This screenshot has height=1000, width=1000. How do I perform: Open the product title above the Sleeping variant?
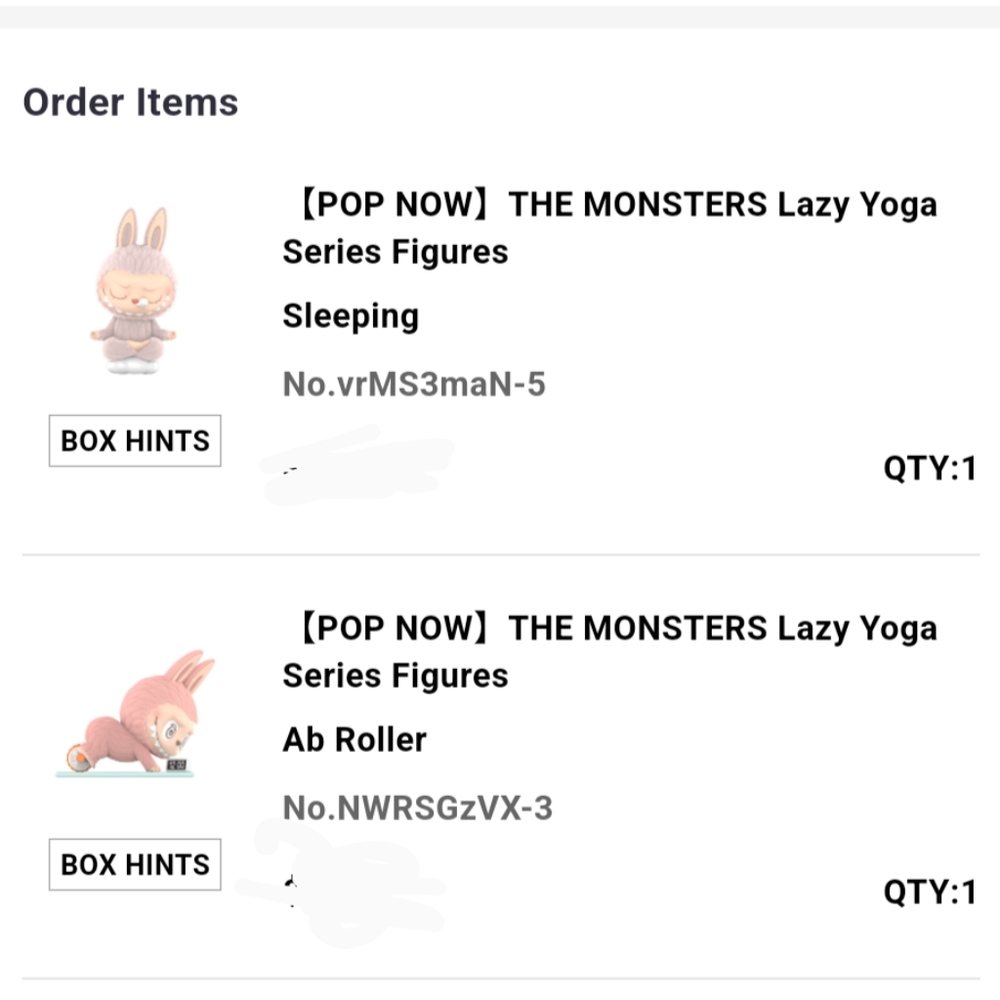pos(610,227)
